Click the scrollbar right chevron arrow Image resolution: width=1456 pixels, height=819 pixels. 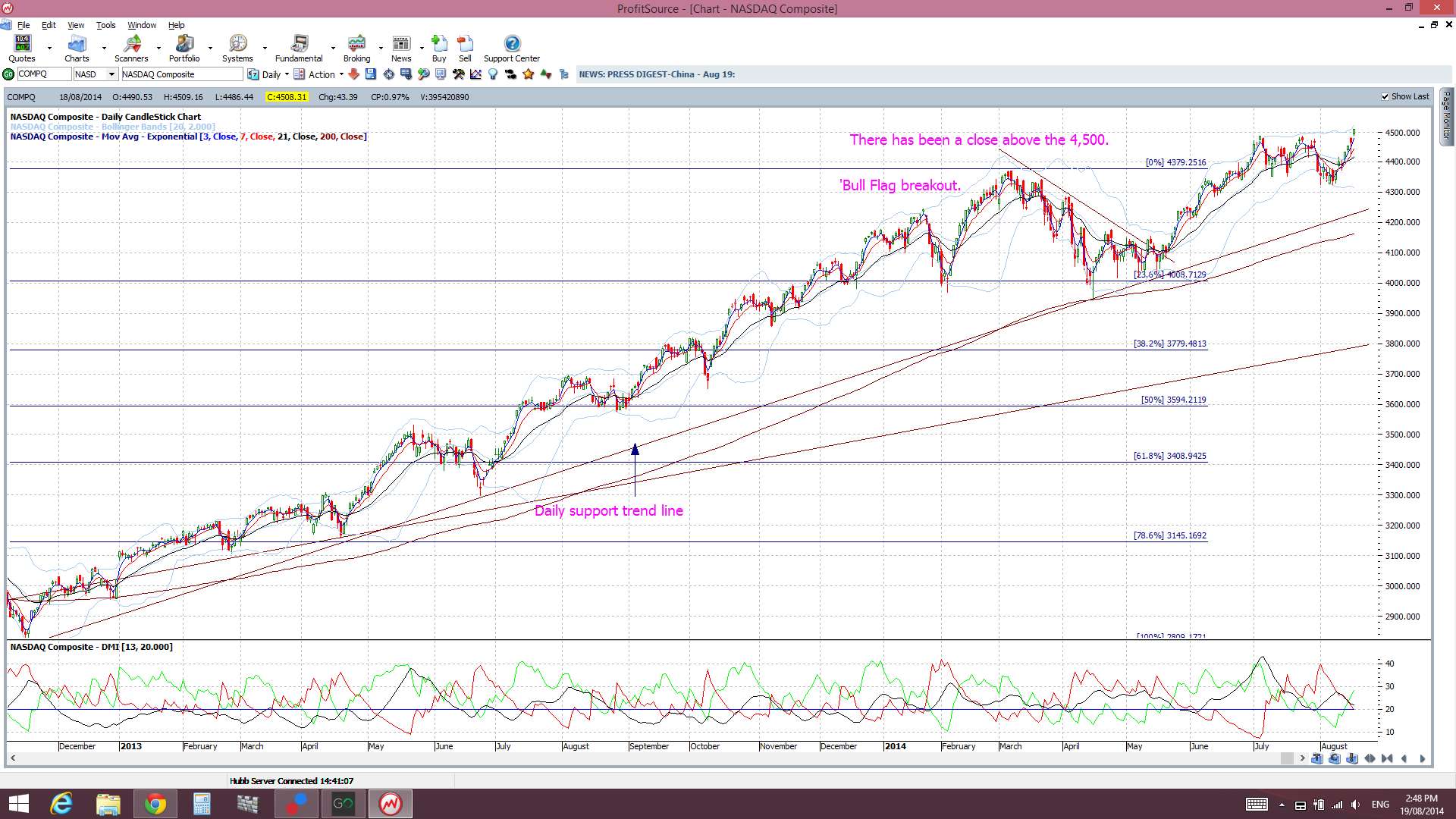[1303, 758]
